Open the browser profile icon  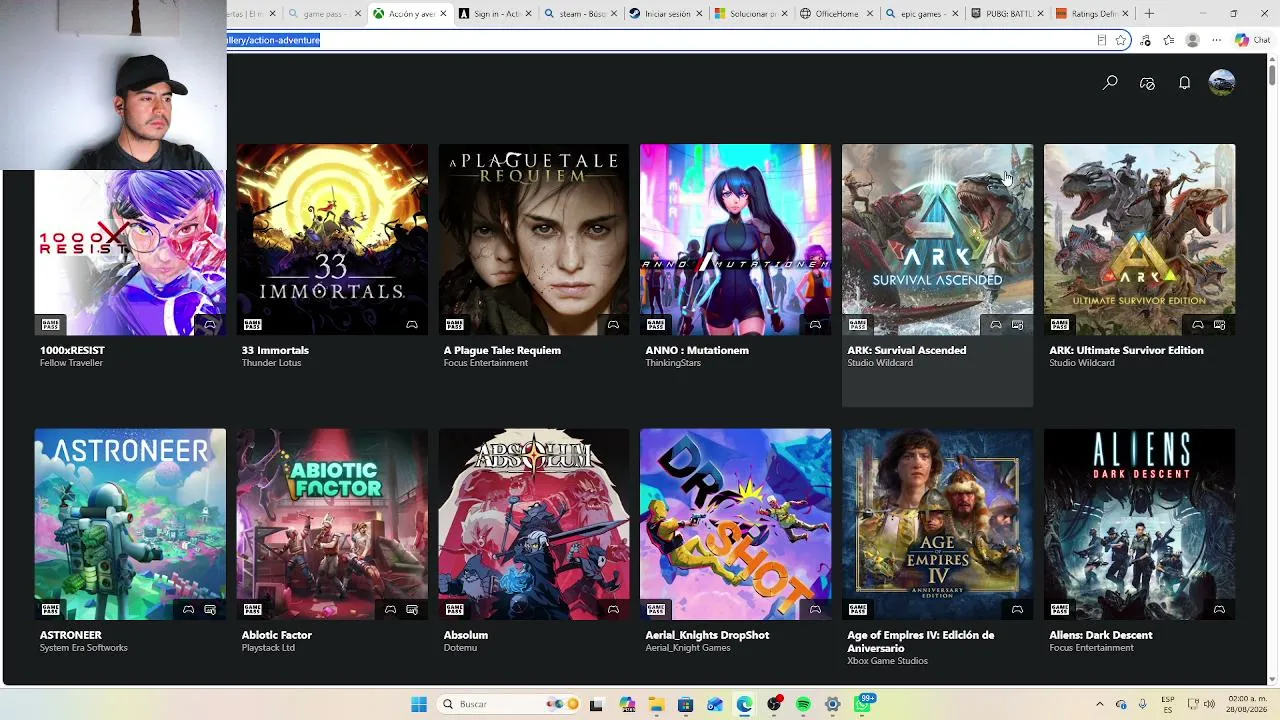tap(1192, 40)
